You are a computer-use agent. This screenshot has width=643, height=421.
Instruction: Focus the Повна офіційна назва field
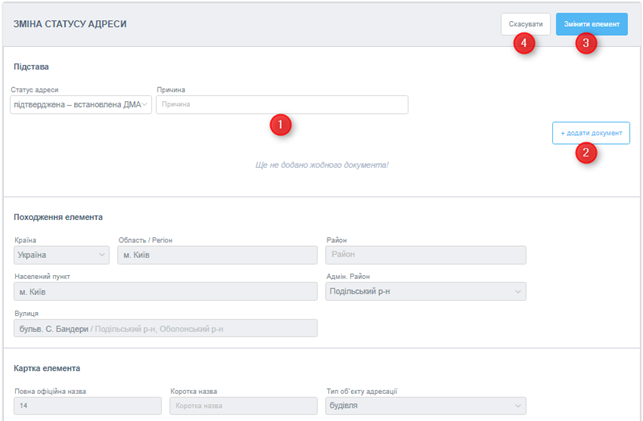click(86, 406)
